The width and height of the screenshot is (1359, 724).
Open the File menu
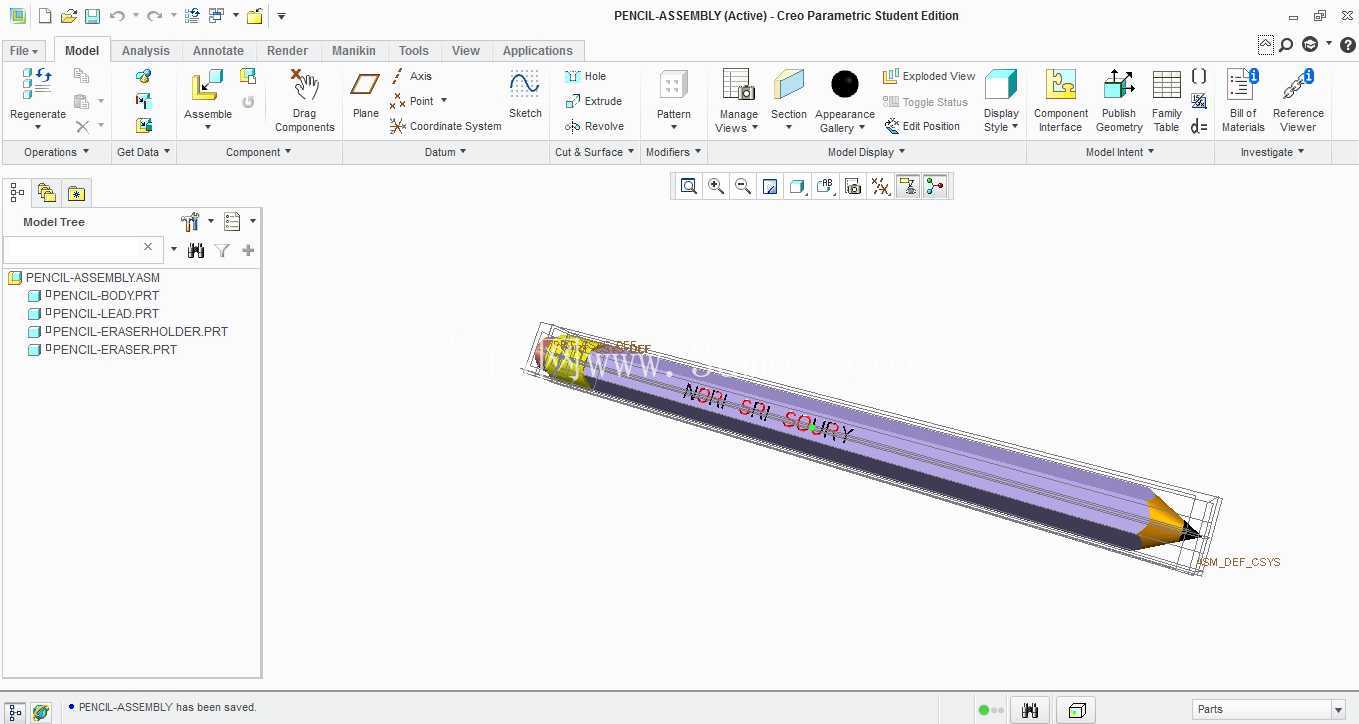point(23,51)
